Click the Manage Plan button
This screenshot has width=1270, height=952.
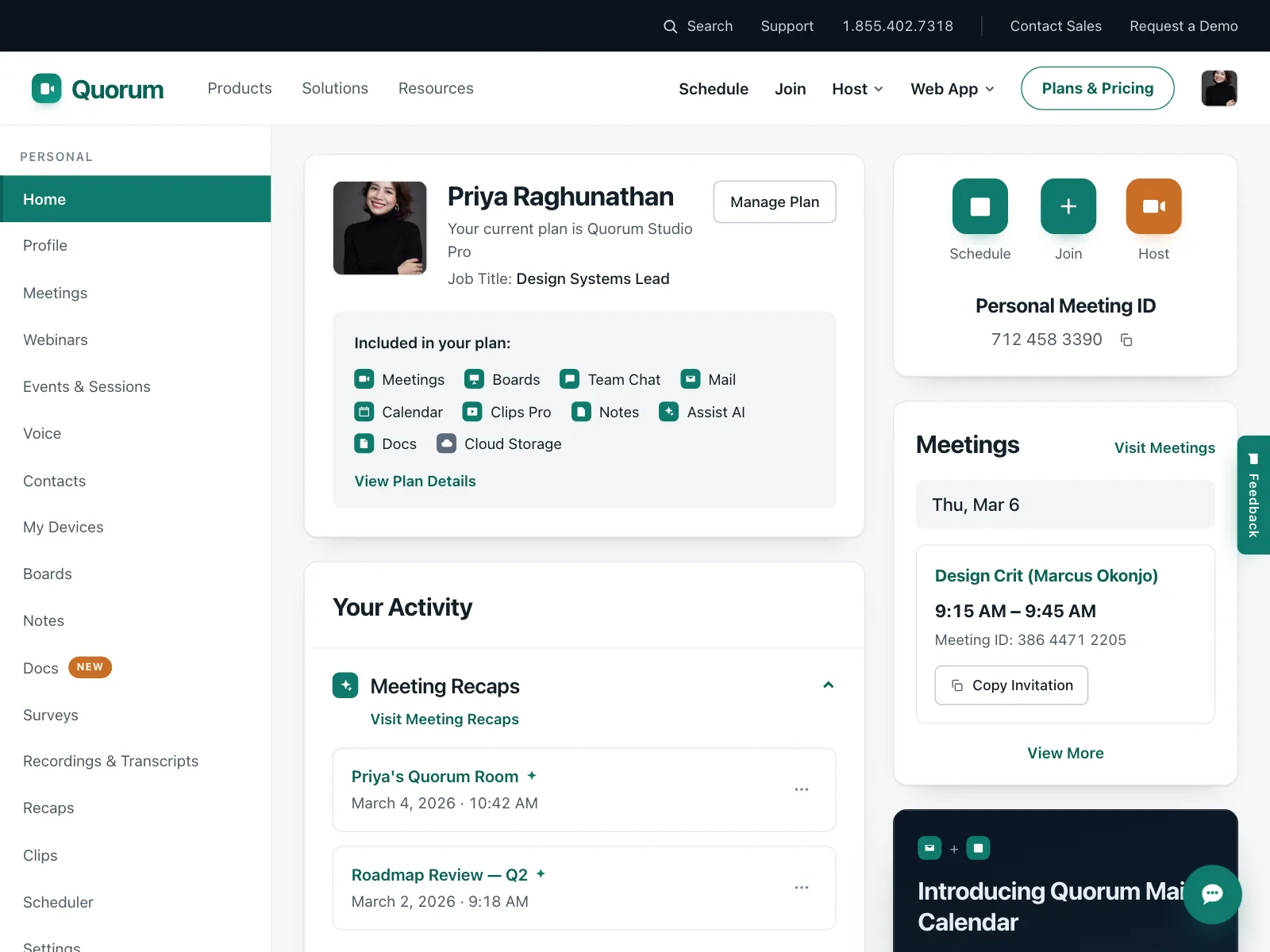[x=775, y=202]
